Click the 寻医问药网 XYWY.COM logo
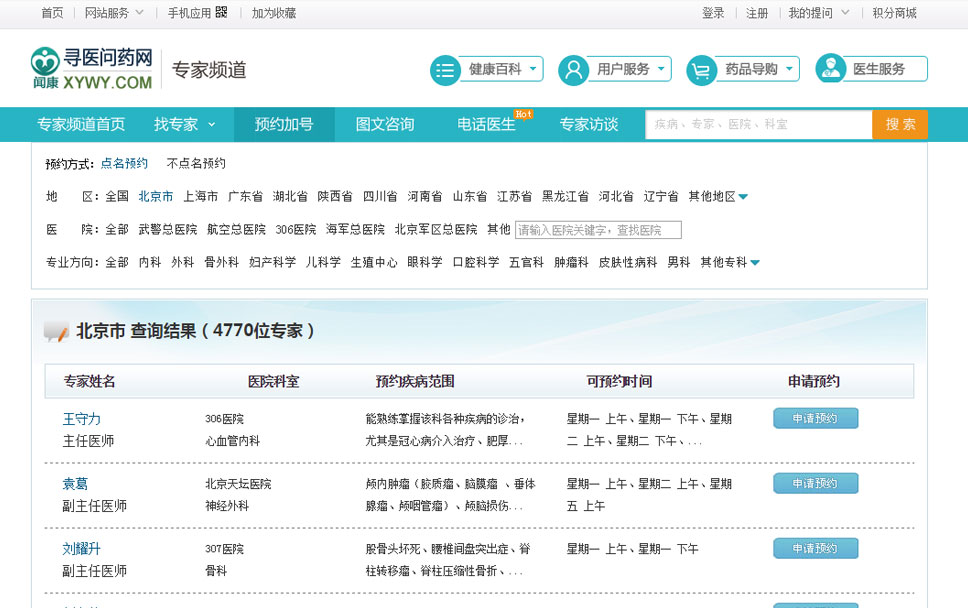The height and width of the screenshot is (608, 968). pyautogui.click(x=91, y=69)
